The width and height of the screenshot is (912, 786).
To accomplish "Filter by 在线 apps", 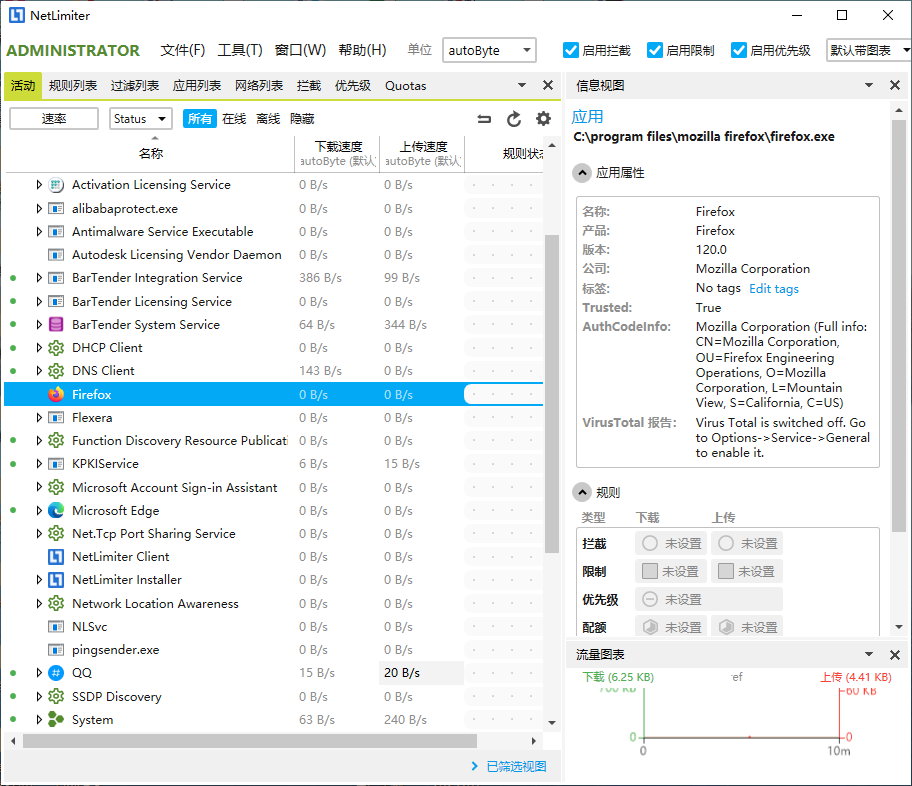I will (x=234, y=119).
